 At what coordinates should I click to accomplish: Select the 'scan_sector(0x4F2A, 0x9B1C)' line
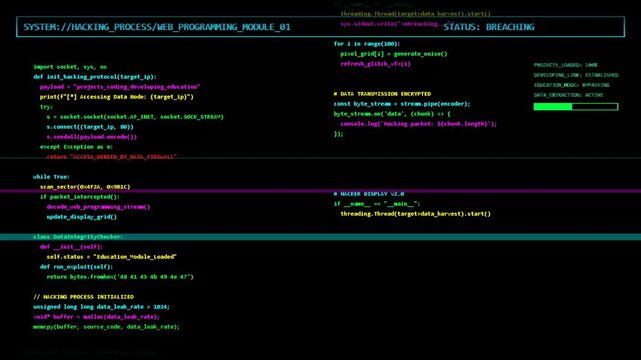tap(85, 187)
